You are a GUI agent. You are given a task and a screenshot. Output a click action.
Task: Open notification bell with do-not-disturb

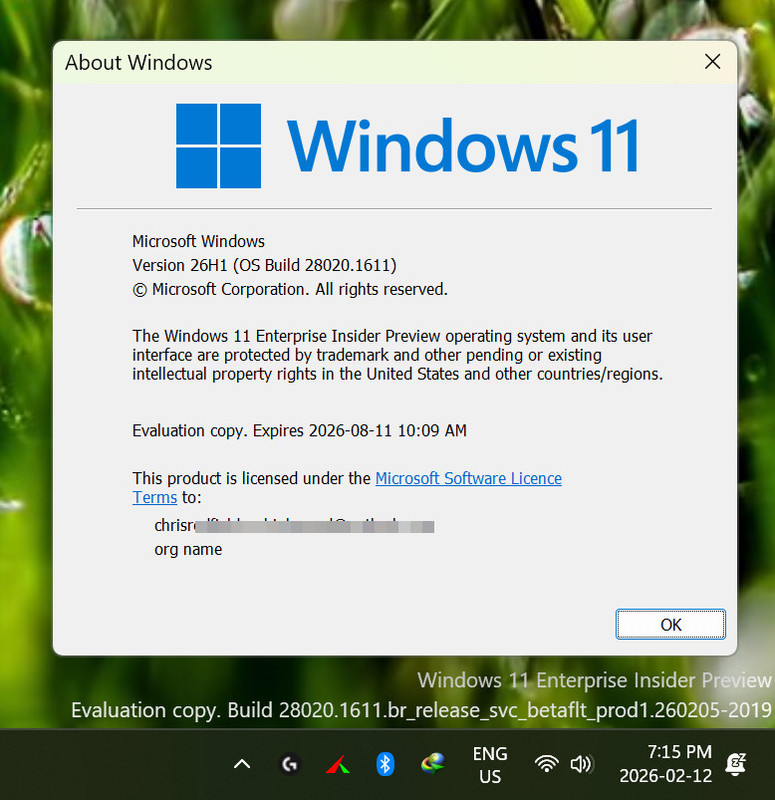tap(735, 764)
